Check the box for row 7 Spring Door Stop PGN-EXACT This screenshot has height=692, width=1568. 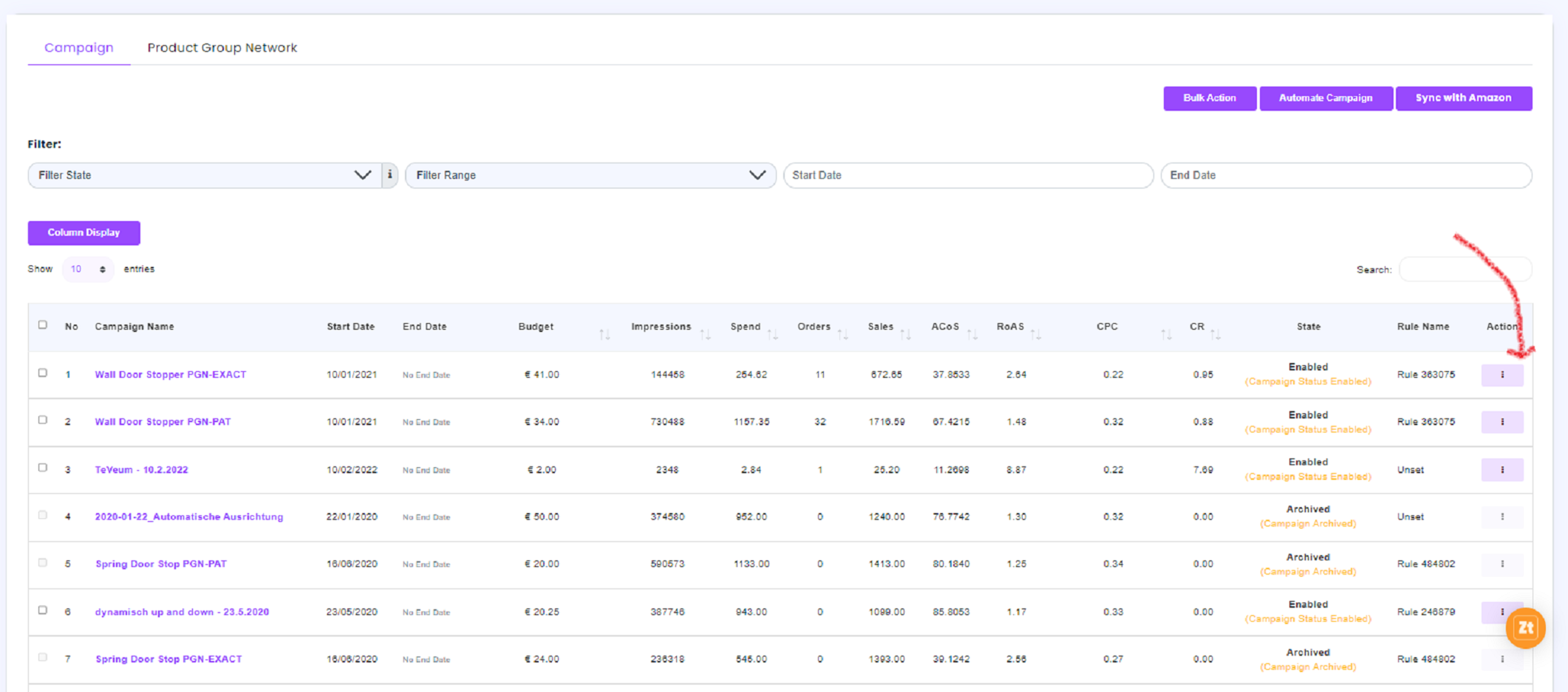tap(42, 657)
